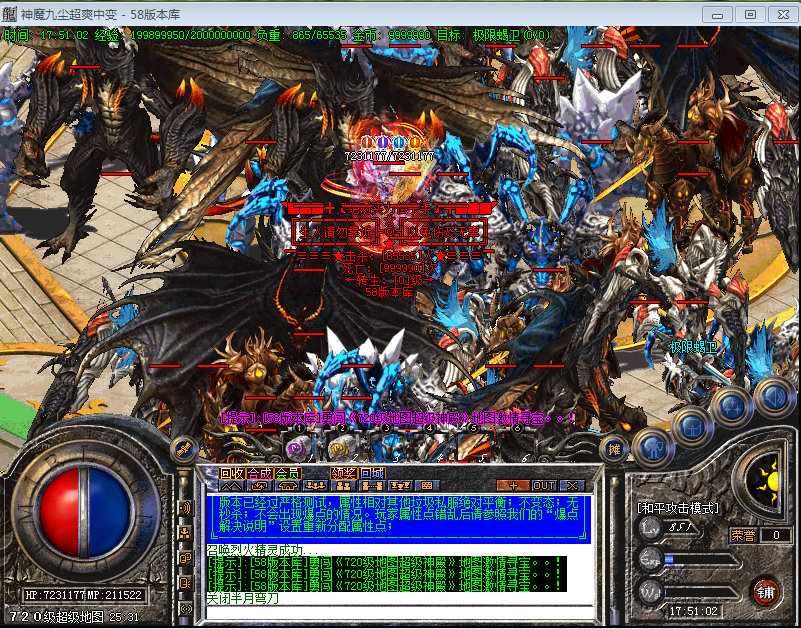Click the window title bar dragon icon
Viewport: 801px width, 629px height.
[x=9, y=14]
